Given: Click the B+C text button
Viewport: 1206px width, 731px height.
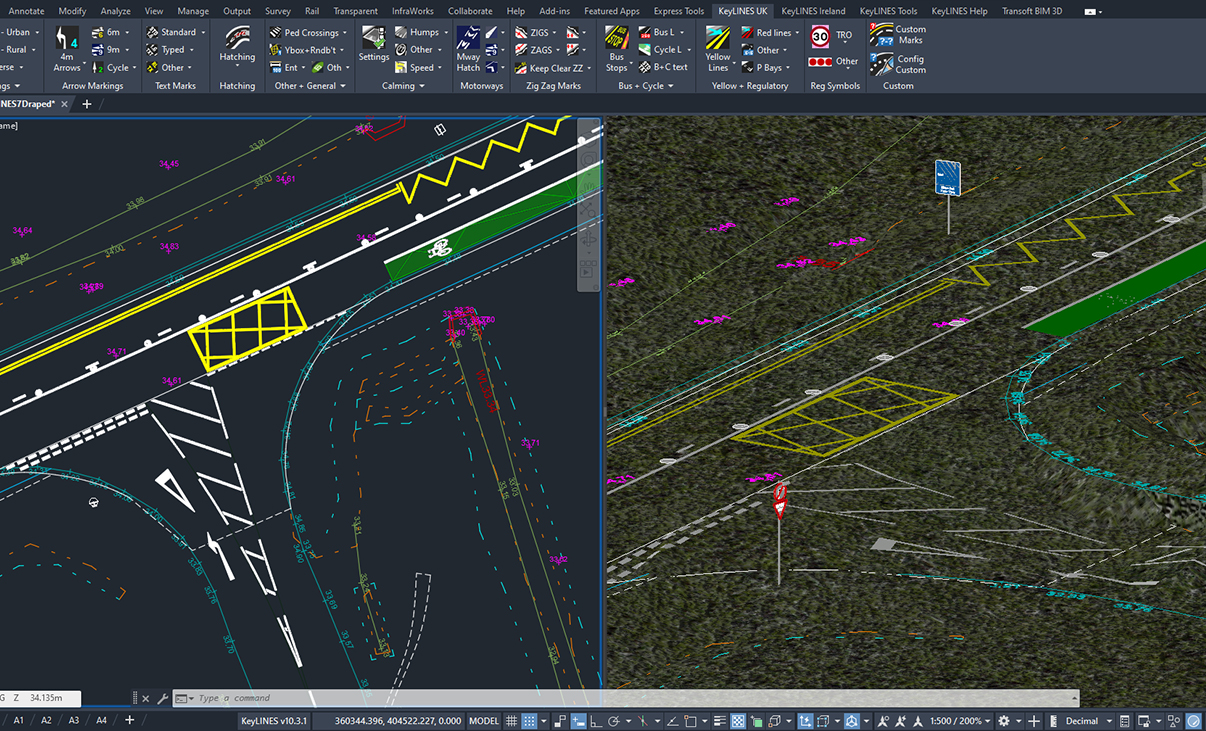Looking at the screenshot, I should 668,66.
